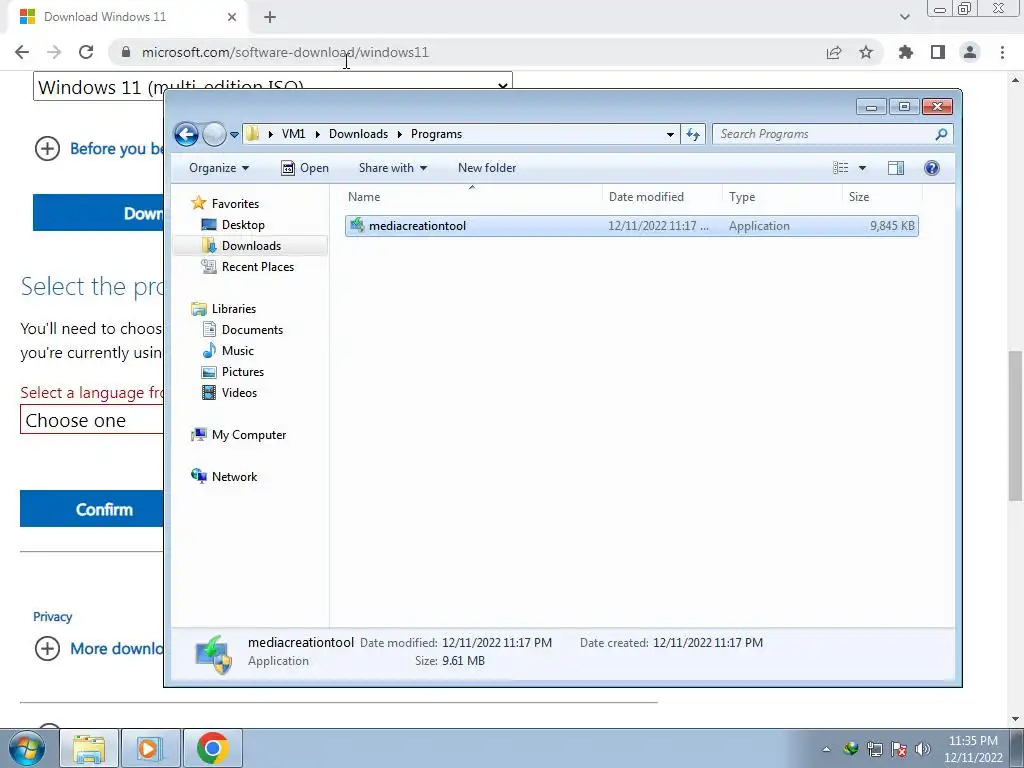Open 'Choose one' language dropdown
Screen dimensions: 1024x768
pyautogui.click(x=91, y=420)
